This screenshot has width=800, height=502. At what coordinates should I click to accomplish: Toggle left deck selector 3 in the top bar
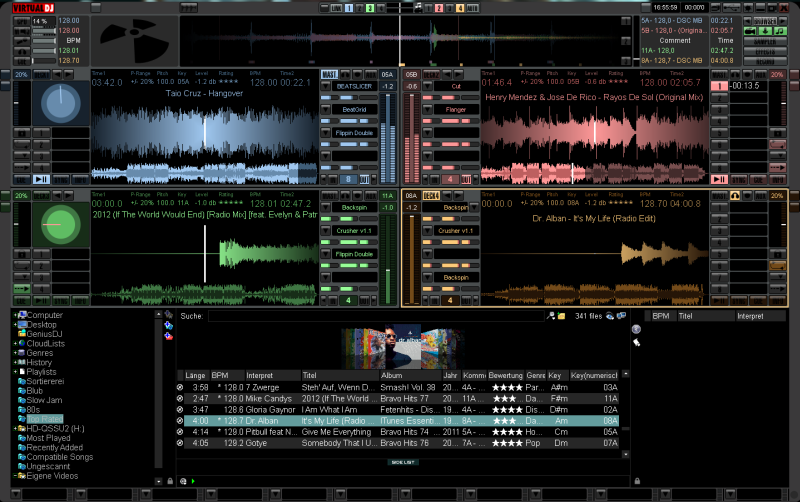[370, 8]
